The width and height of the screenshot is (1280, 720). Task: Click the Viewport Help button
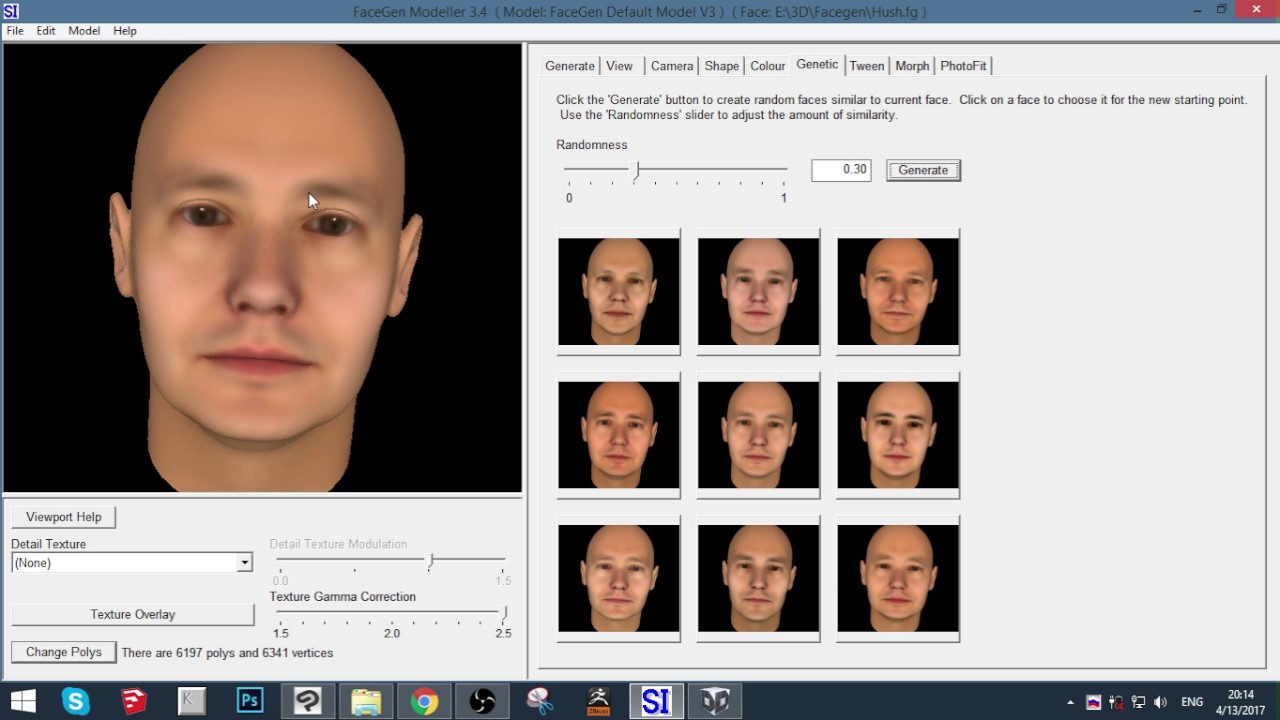point(64,517)
